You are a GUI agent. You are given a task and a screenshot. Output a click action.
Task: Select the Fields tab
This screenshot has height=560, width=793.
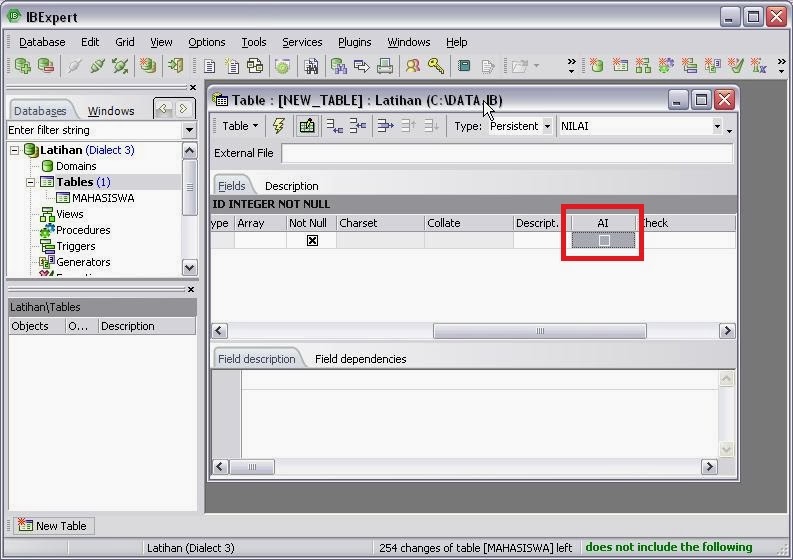232,186
